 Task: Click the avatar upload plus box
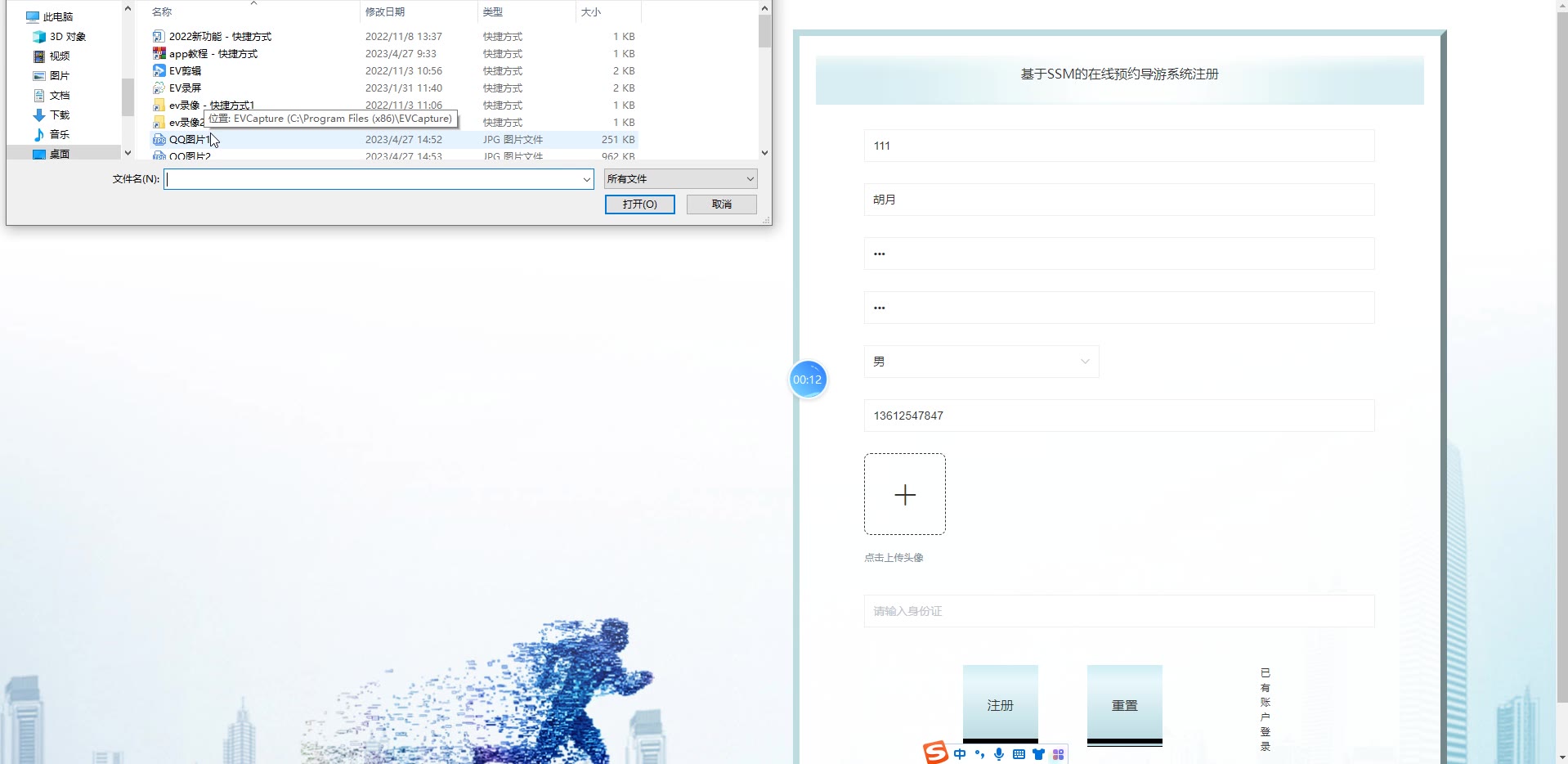click(x=905, y=494)
